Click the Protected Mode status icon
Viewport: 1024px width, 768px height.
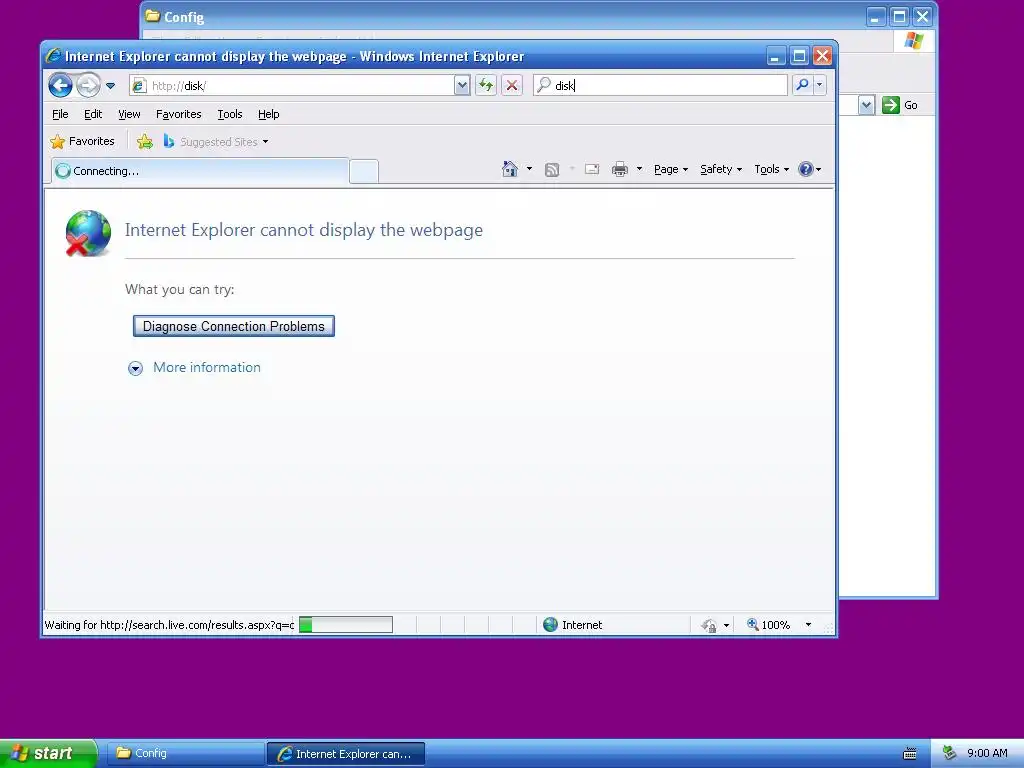709,625
